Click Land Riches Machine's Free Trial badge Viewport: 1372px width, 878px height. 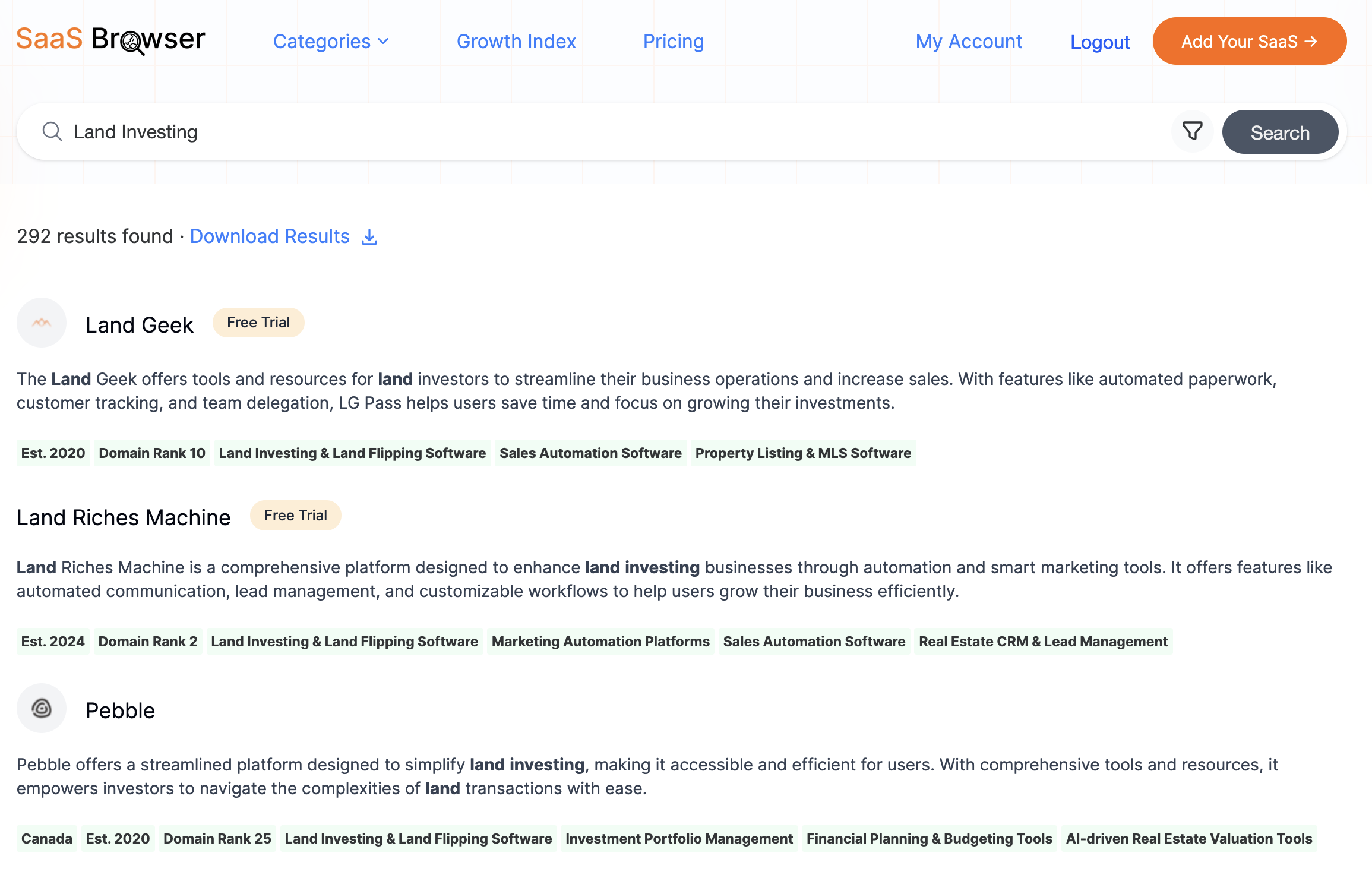[x=296, y=516]
